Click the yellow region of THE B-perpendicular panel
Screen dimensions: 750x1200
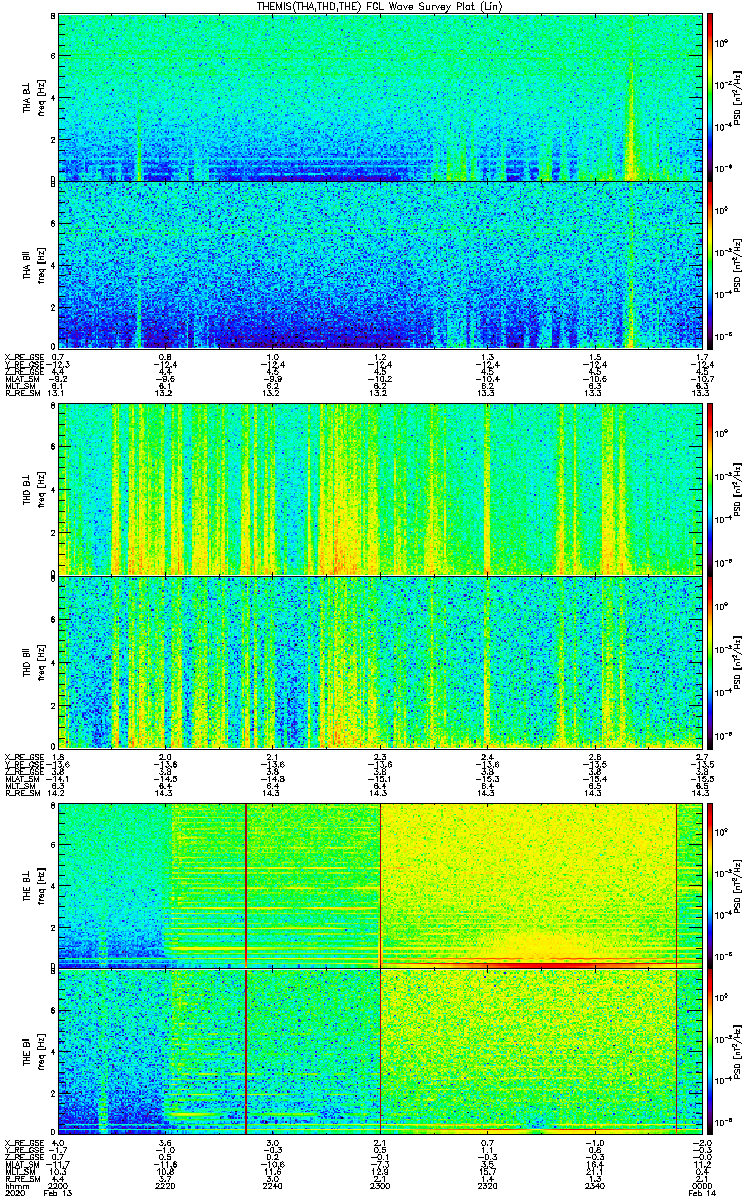[x=530, y=880]
